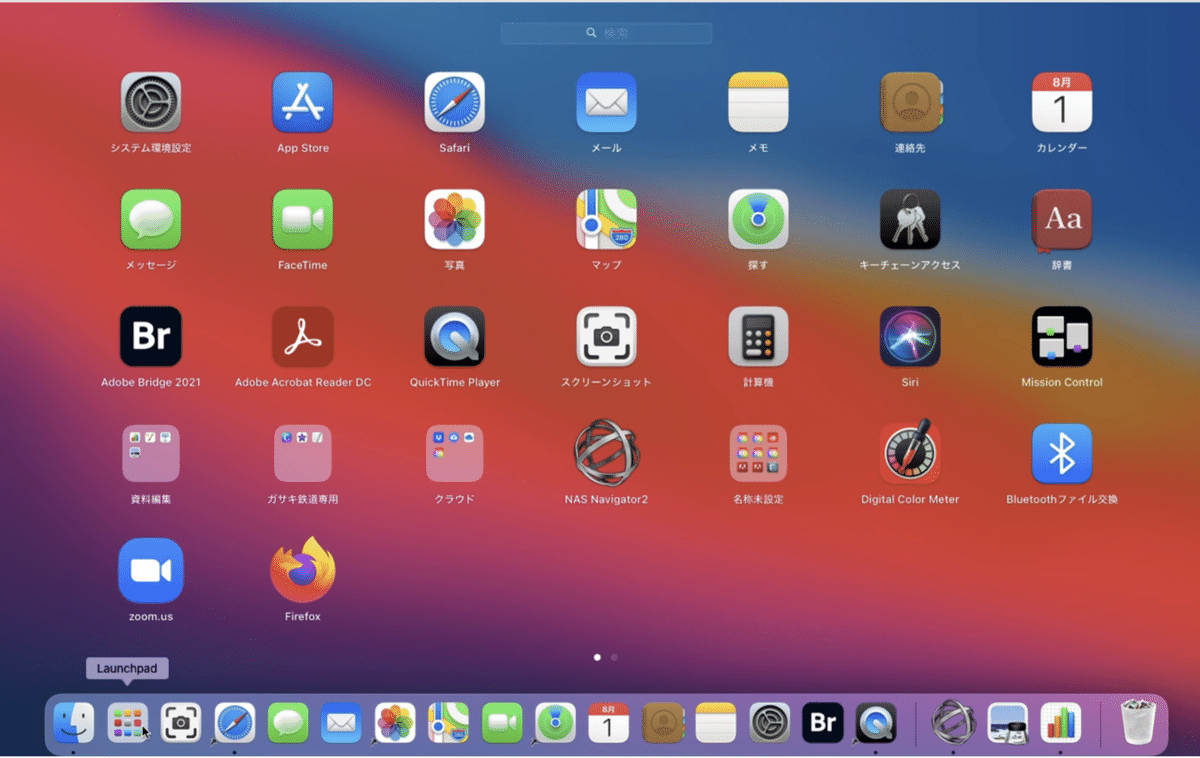Open Adobe Bridge from the Dock
Viewport: 1200px width, 758px height.
[x=823, y=722]
